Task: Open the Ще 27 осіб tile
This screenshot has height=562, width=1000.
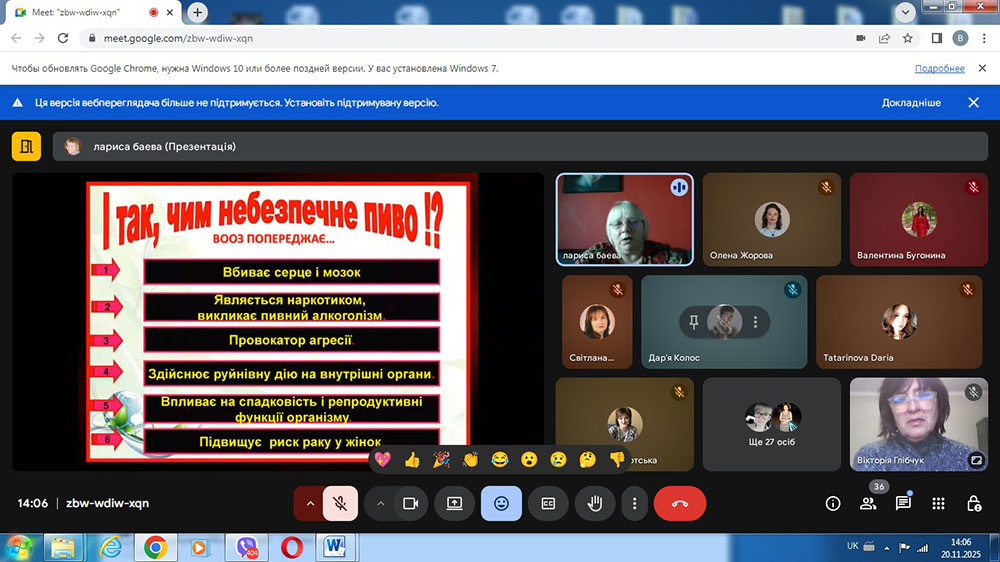Action: tap(772, 424)
